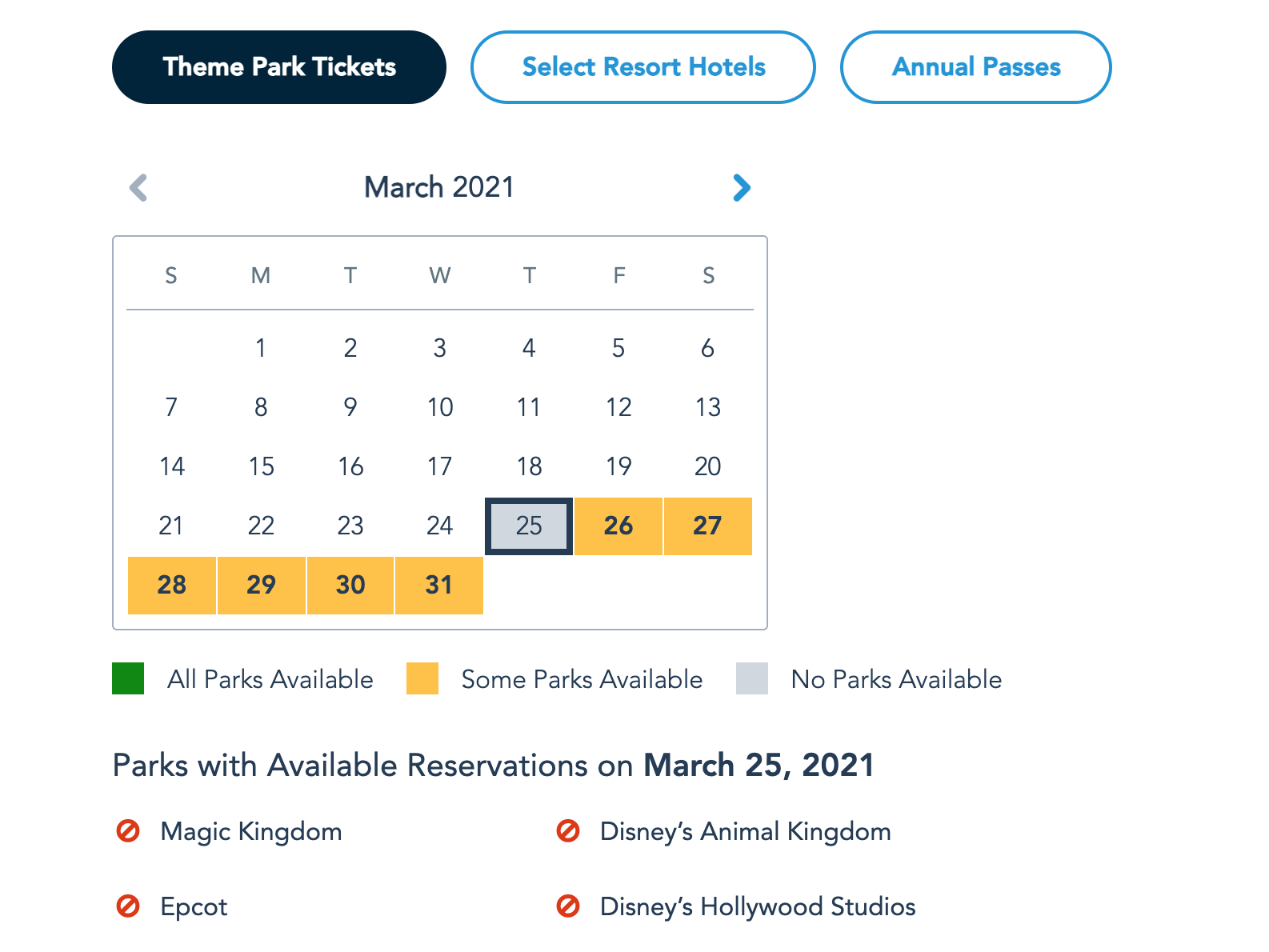Click unavailable icon beside Disney's Animal Kingdom
The height and width of the screenshot is (952, 1269).
(568, 831)
